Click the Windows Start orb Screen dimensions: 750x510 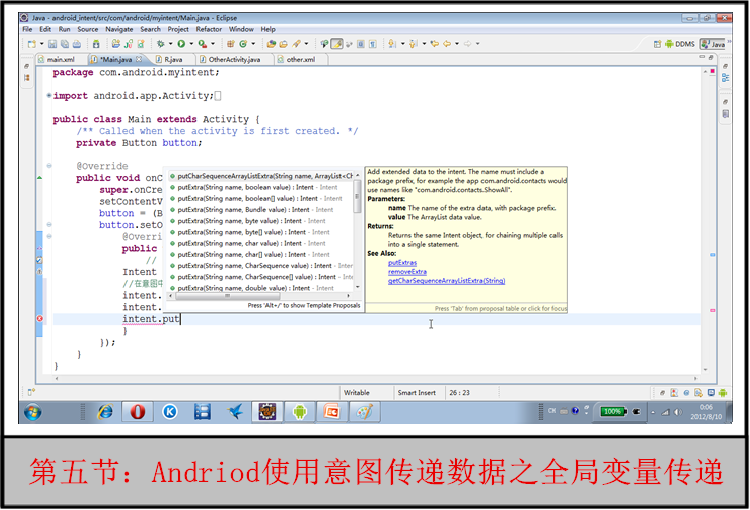(x=33, y=411)
